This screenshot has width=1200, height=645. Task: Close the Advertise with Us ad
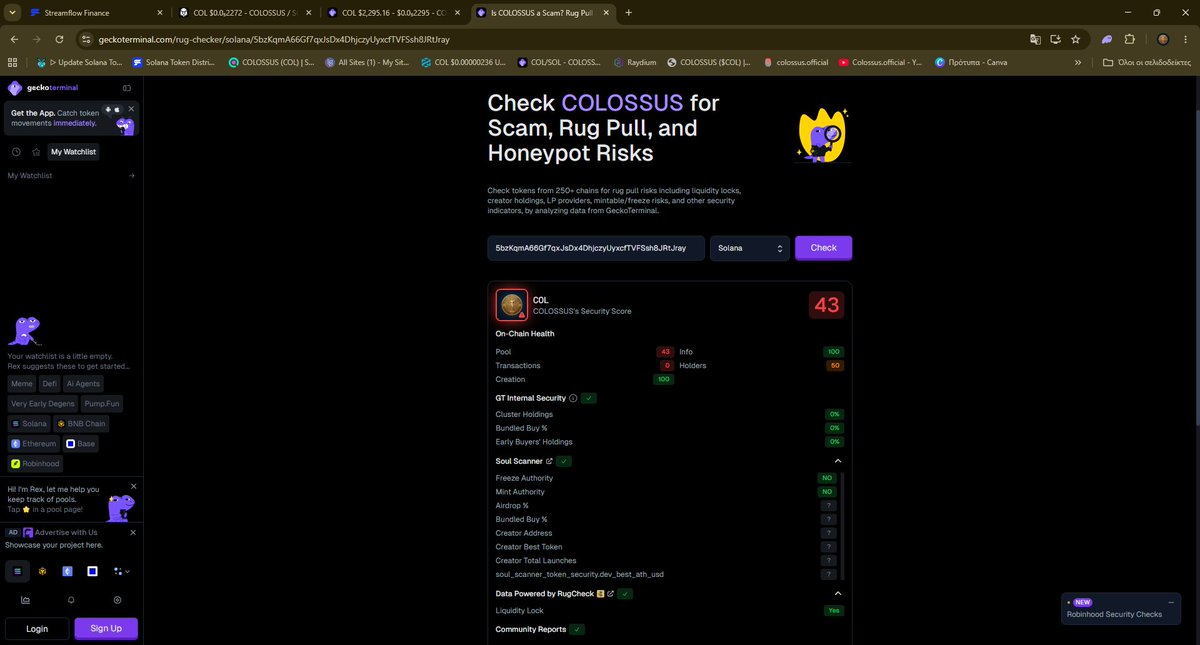coord(131,533)
